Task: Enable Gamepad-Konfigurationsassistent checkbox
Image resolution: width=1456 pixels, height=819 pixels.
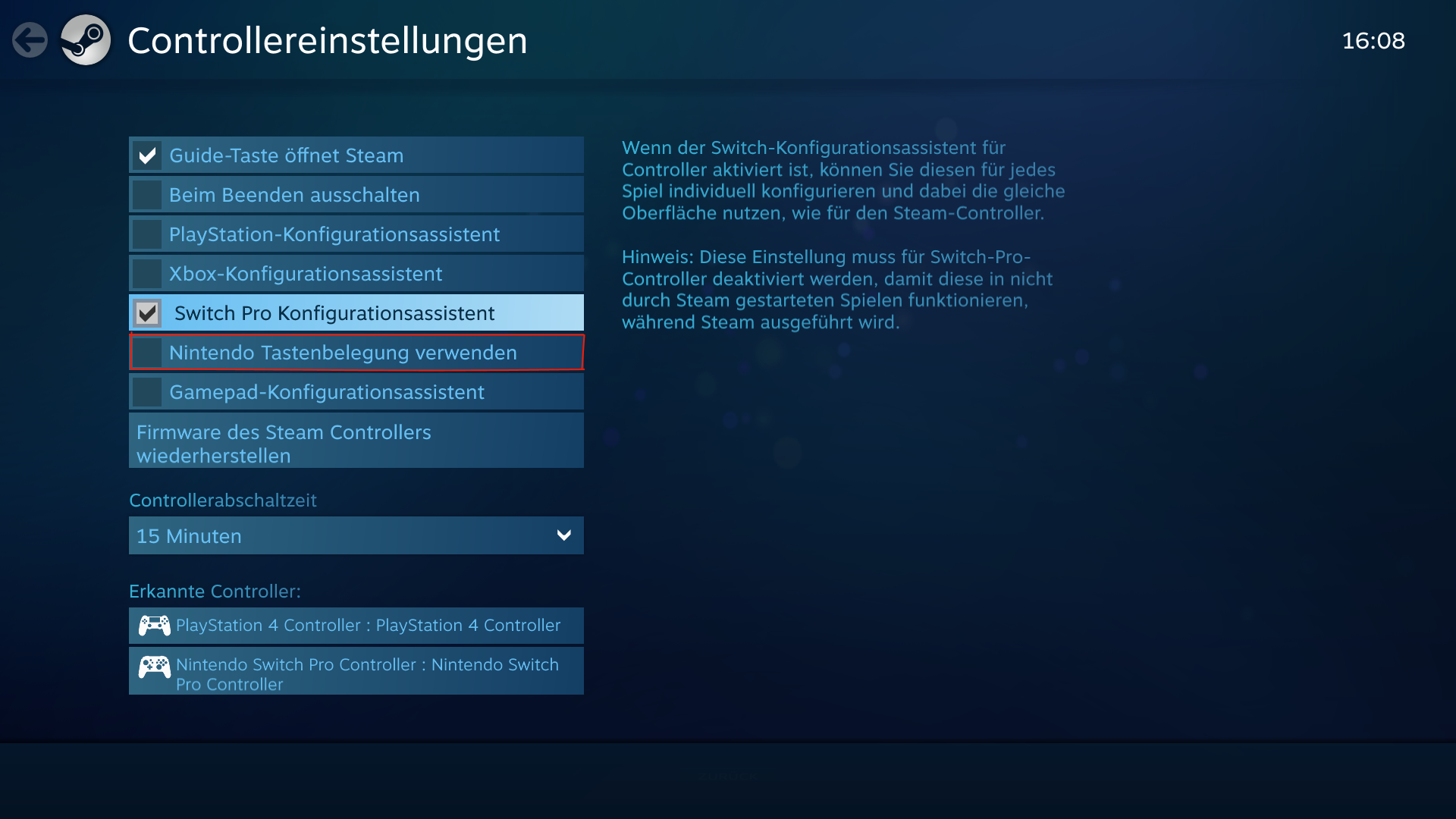Action: [147, 392]
